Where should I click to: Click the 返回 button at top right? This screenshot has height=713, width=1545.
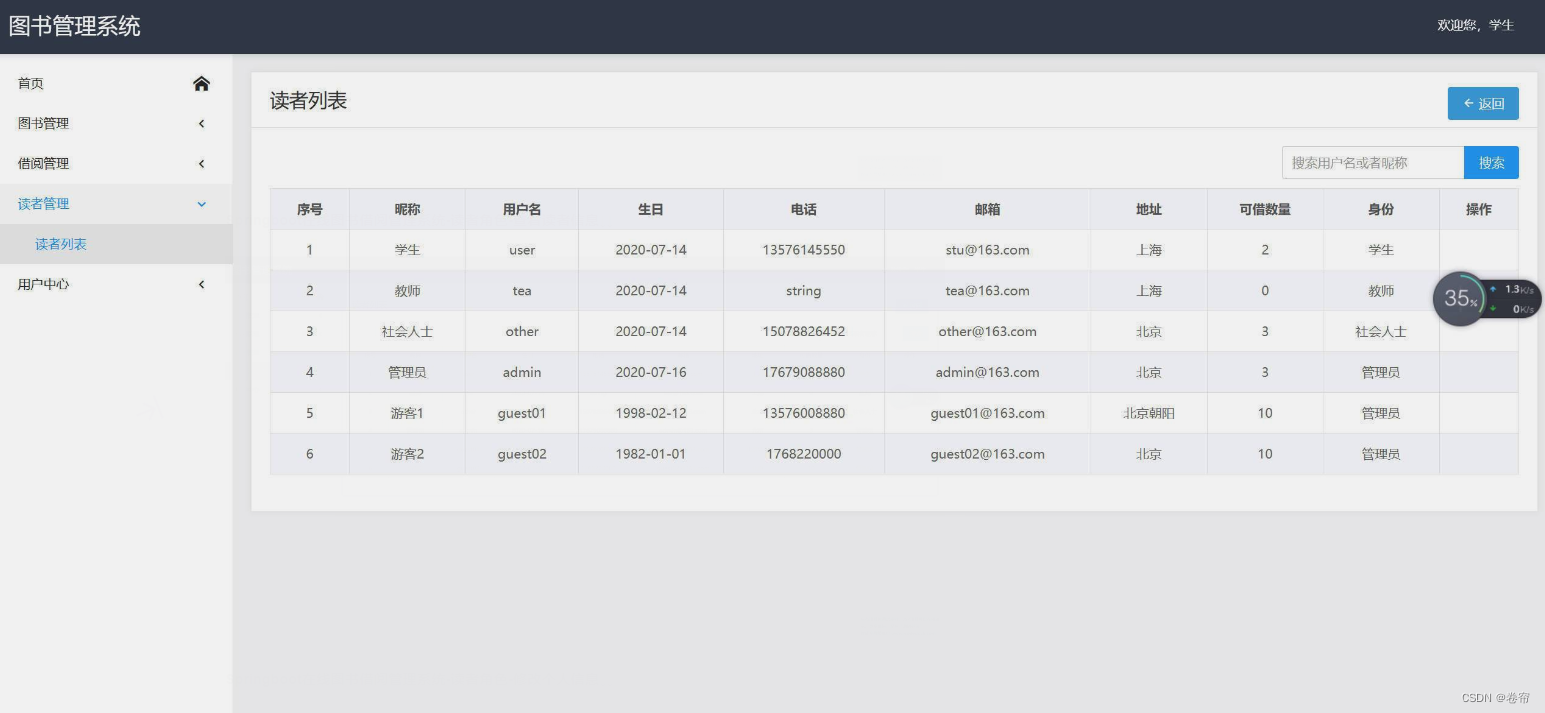pyautogui.click(x=1483, y=103)
